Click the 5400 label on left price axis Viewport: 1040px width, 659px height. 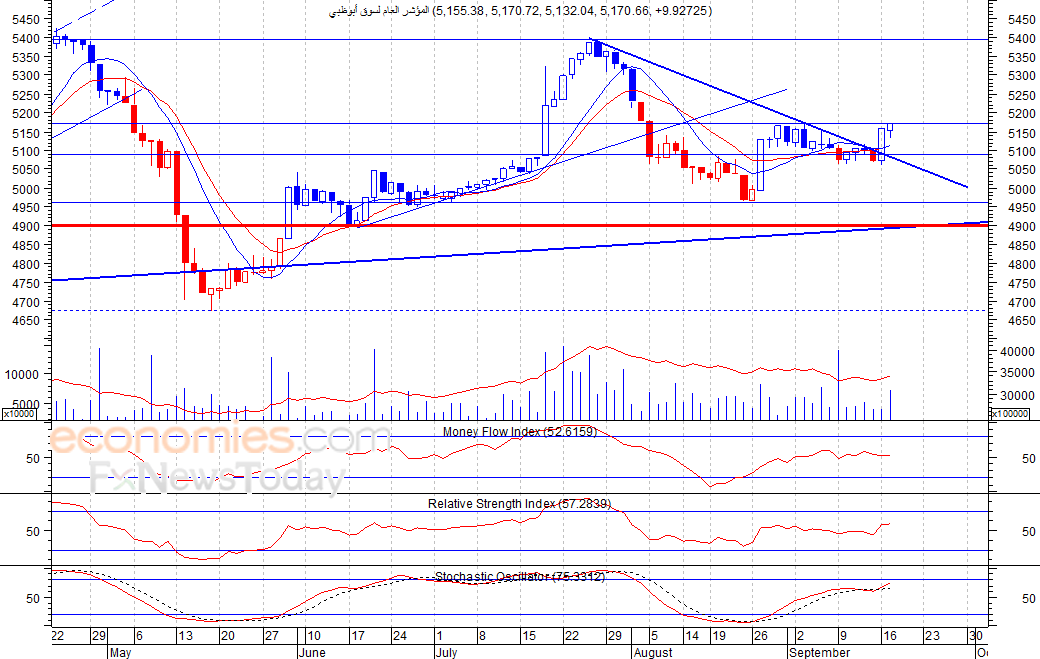26,38
